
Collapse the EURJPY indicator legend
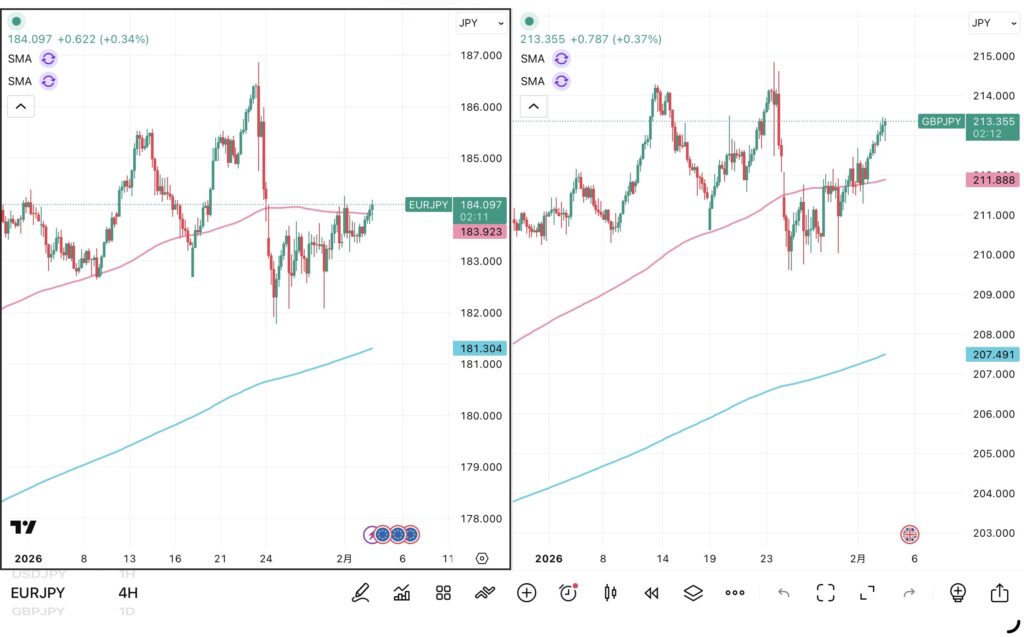click(21, 106)
